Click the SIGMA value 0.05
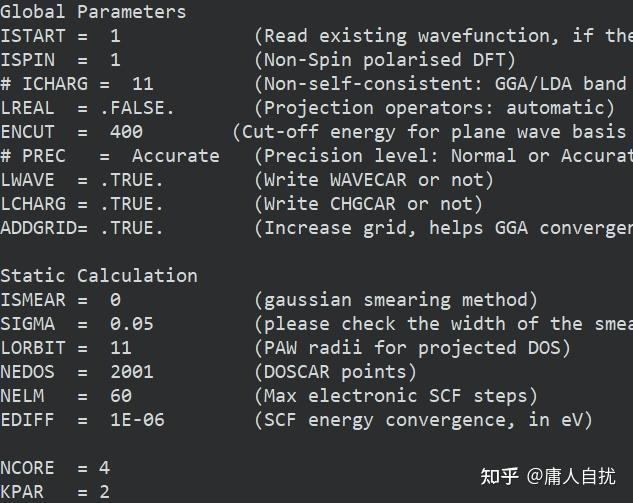Image resolution: width=633 pixels, height=503 pixels. [x=131, y=324]
